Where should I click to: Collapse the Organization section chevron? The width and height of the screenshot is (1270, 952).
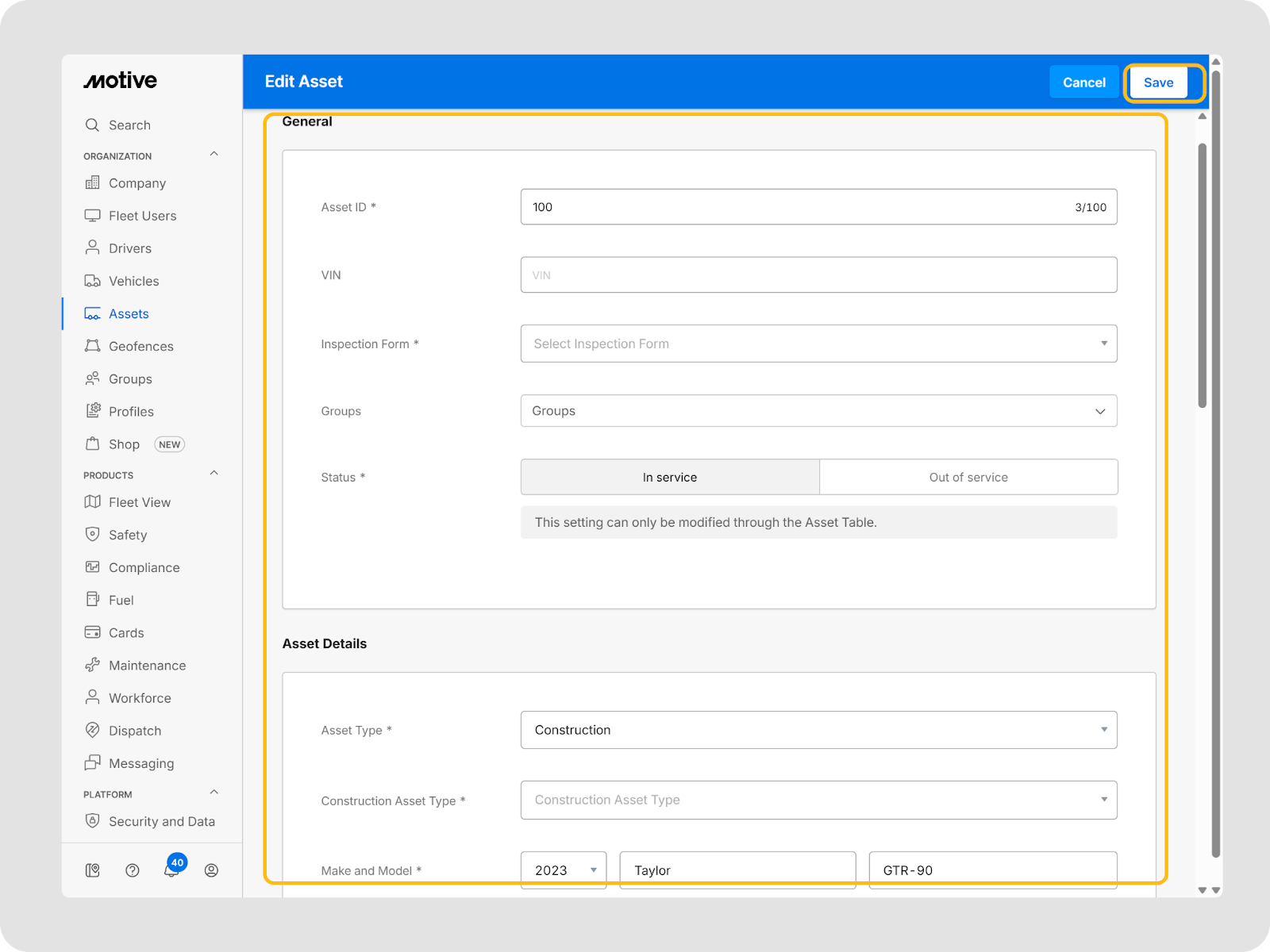tap(214, 155)
